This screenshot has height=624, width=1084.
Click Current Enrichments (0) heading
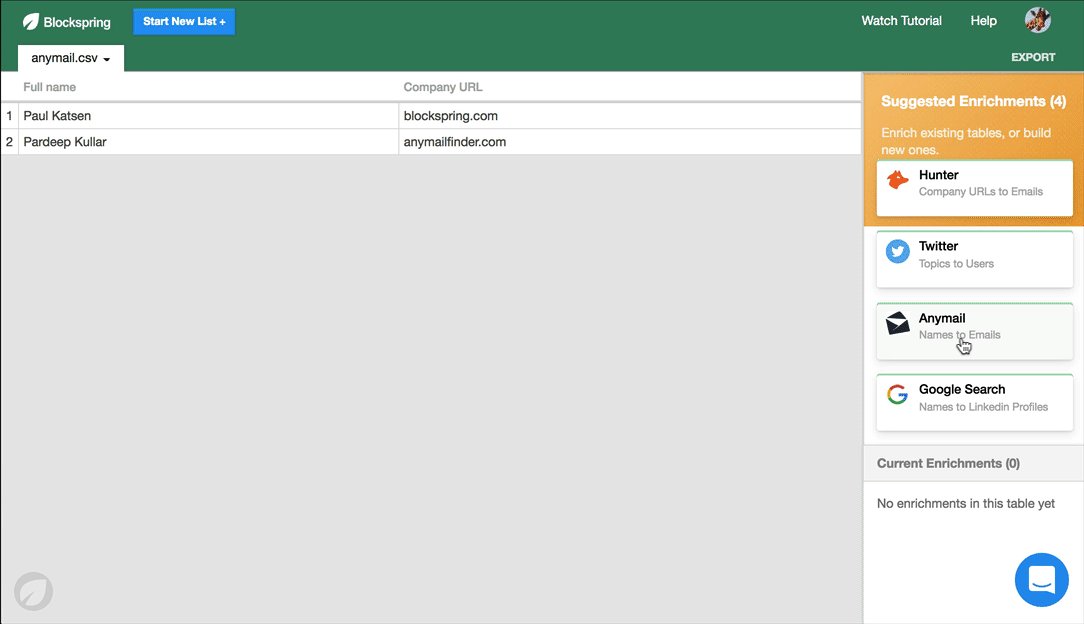948,464
